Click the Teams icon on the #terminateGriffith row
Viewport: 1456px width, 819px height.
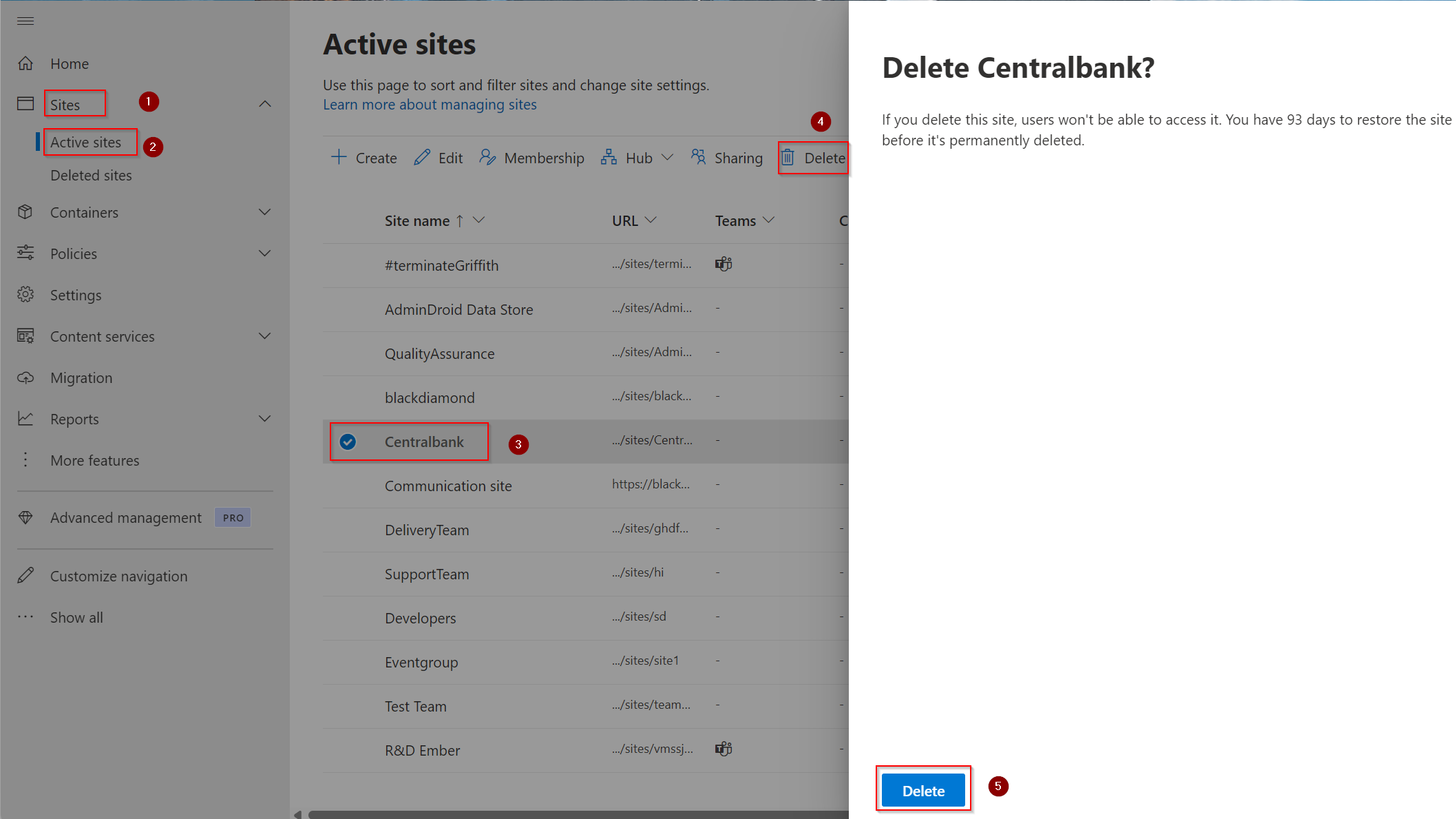(724, 264)
